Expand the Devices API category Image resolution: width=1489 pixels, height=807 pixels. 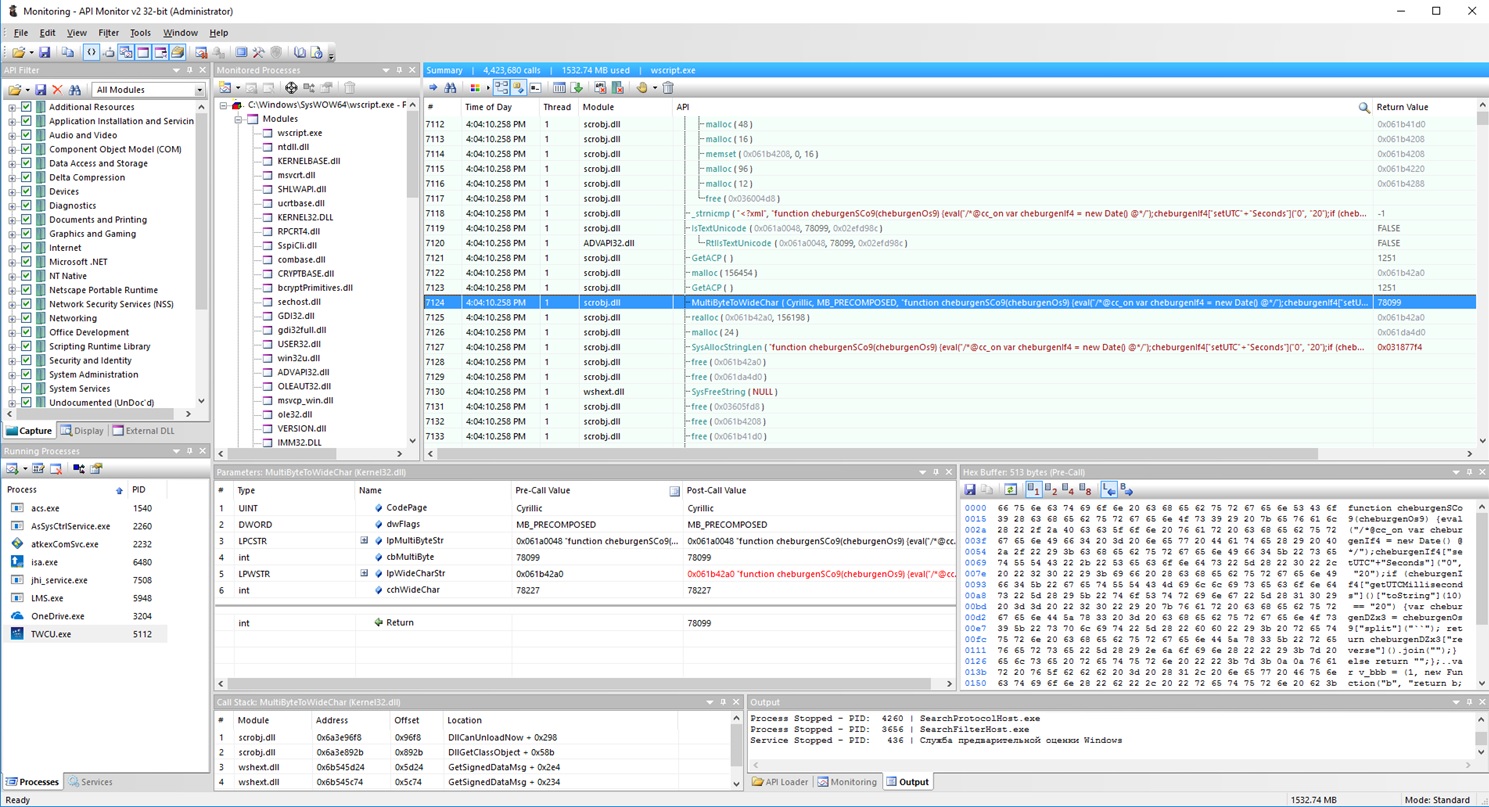[x=12, y=192]
